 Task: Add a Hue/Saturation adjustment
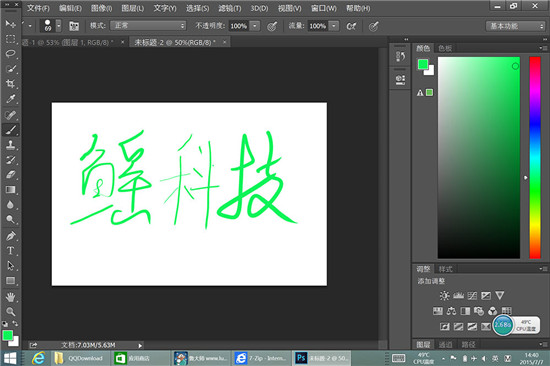[x=437, y=311]
